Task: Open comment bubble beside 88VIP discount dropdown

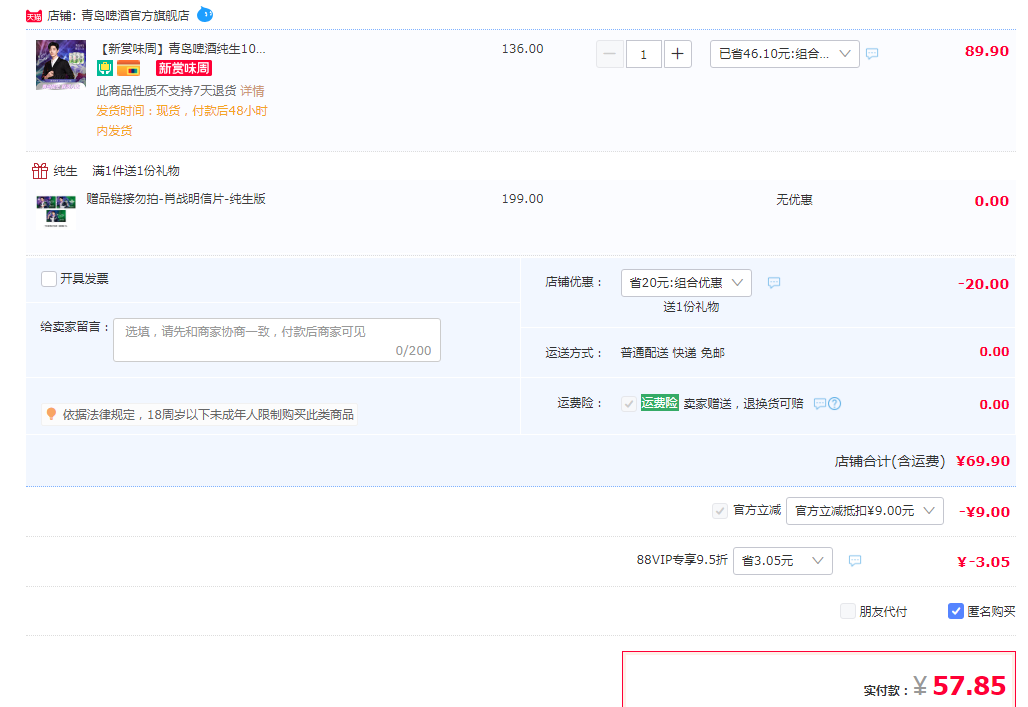Action: 855,561
